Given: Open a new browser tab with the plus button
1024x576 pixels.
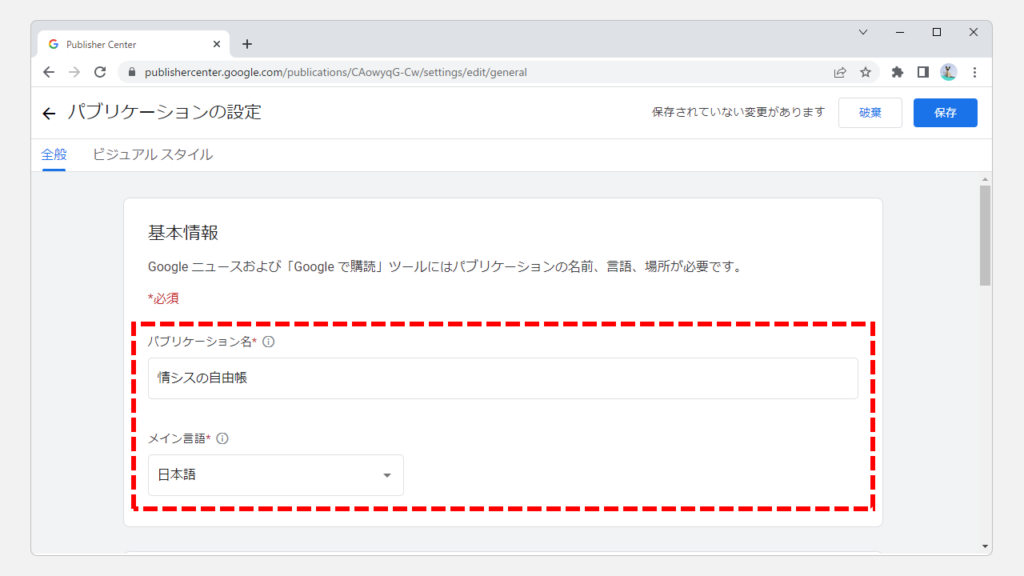Looking at the screenshot, I should 247,44.
